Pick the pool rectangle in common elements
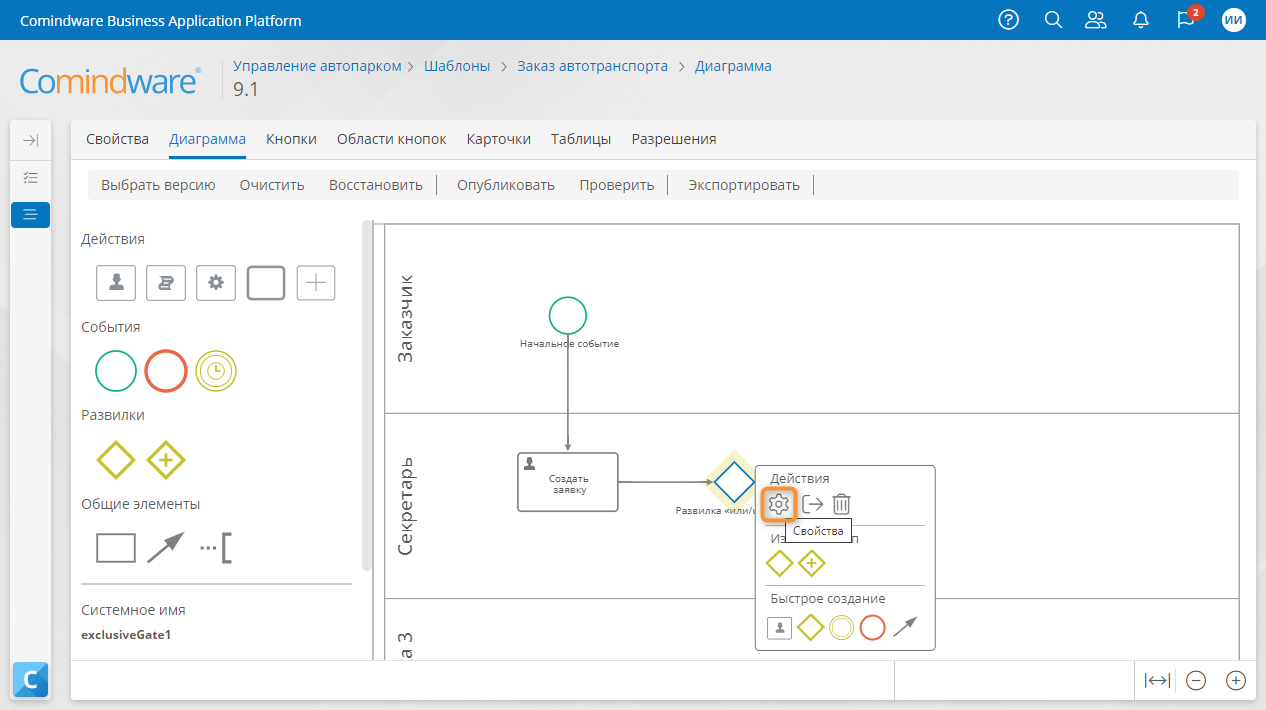Screen dimensions: 1266x710 point(116,548)
